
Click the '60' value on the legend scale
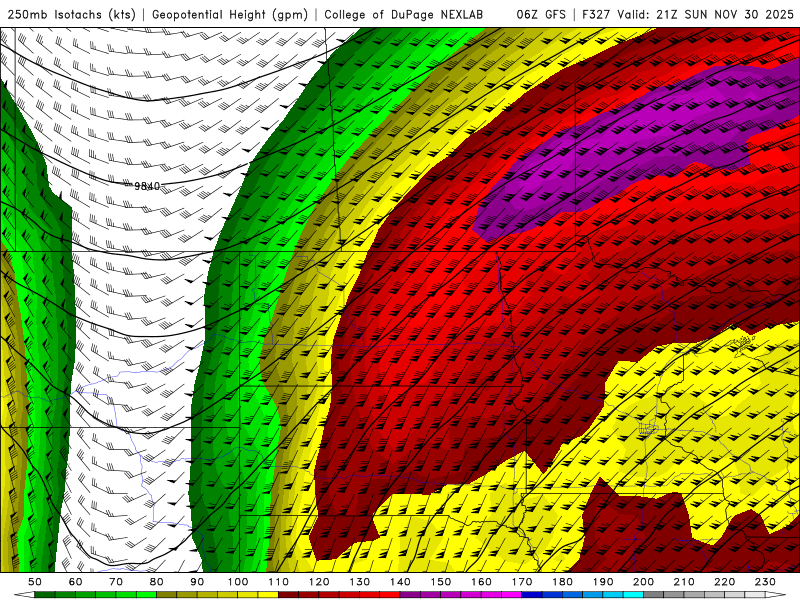pyautogui.click(x=76, y=582)
